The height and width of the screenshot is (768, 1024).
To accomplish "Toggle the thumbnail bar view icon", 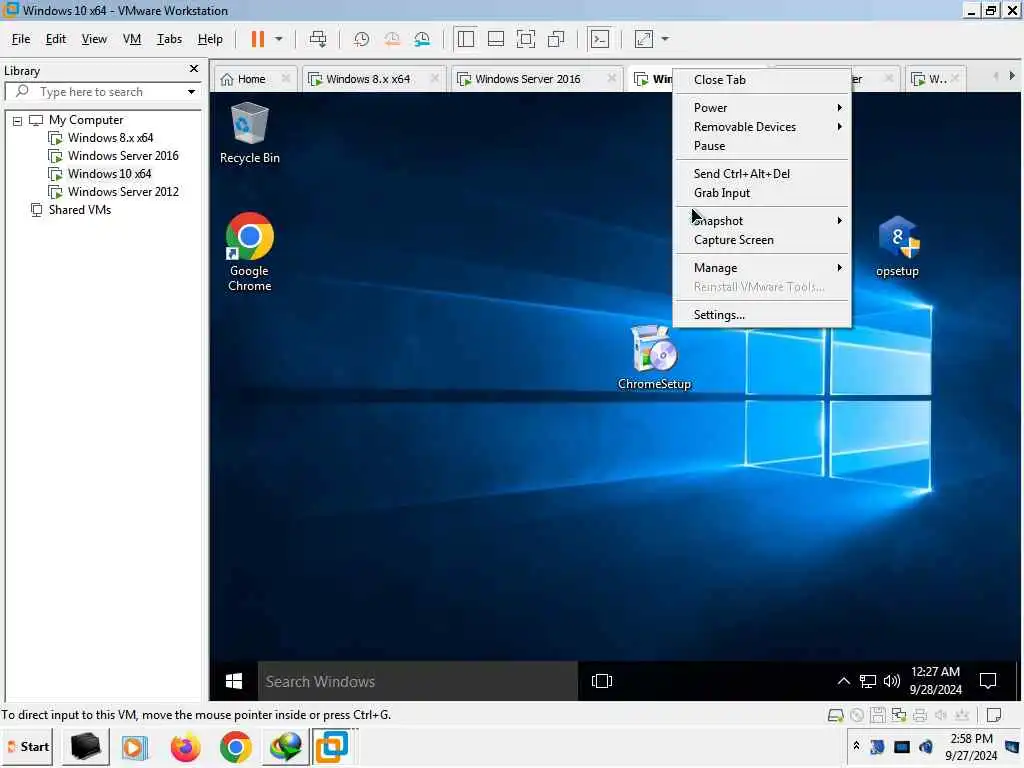I will coord(496,39).
